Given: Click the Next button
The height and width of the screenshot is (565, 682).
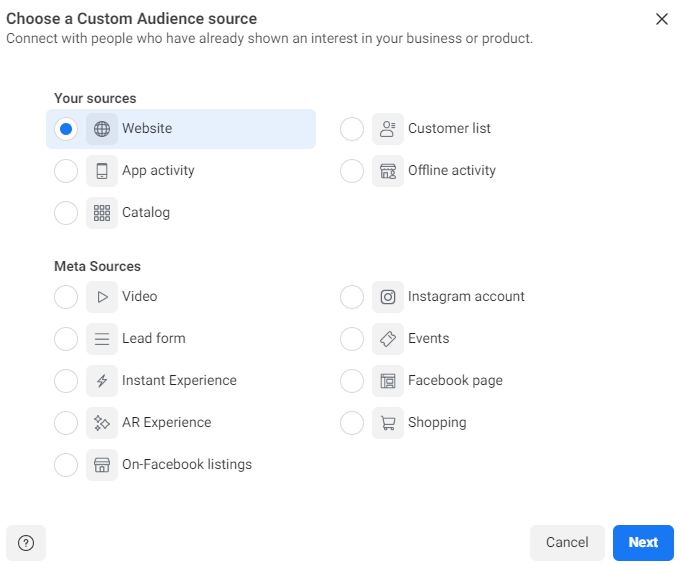Looking at the screenshot, I should (643, 543).
